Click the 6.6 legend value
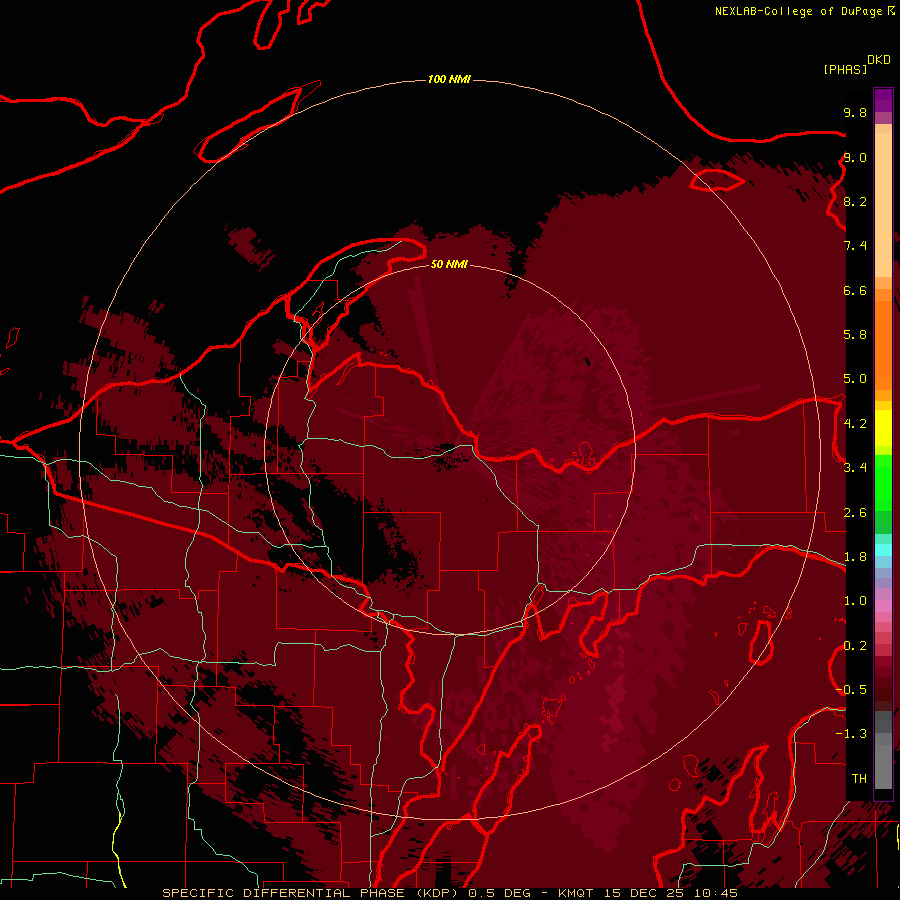This screenshot has width=900, height=900. click(x=855, y=290)
